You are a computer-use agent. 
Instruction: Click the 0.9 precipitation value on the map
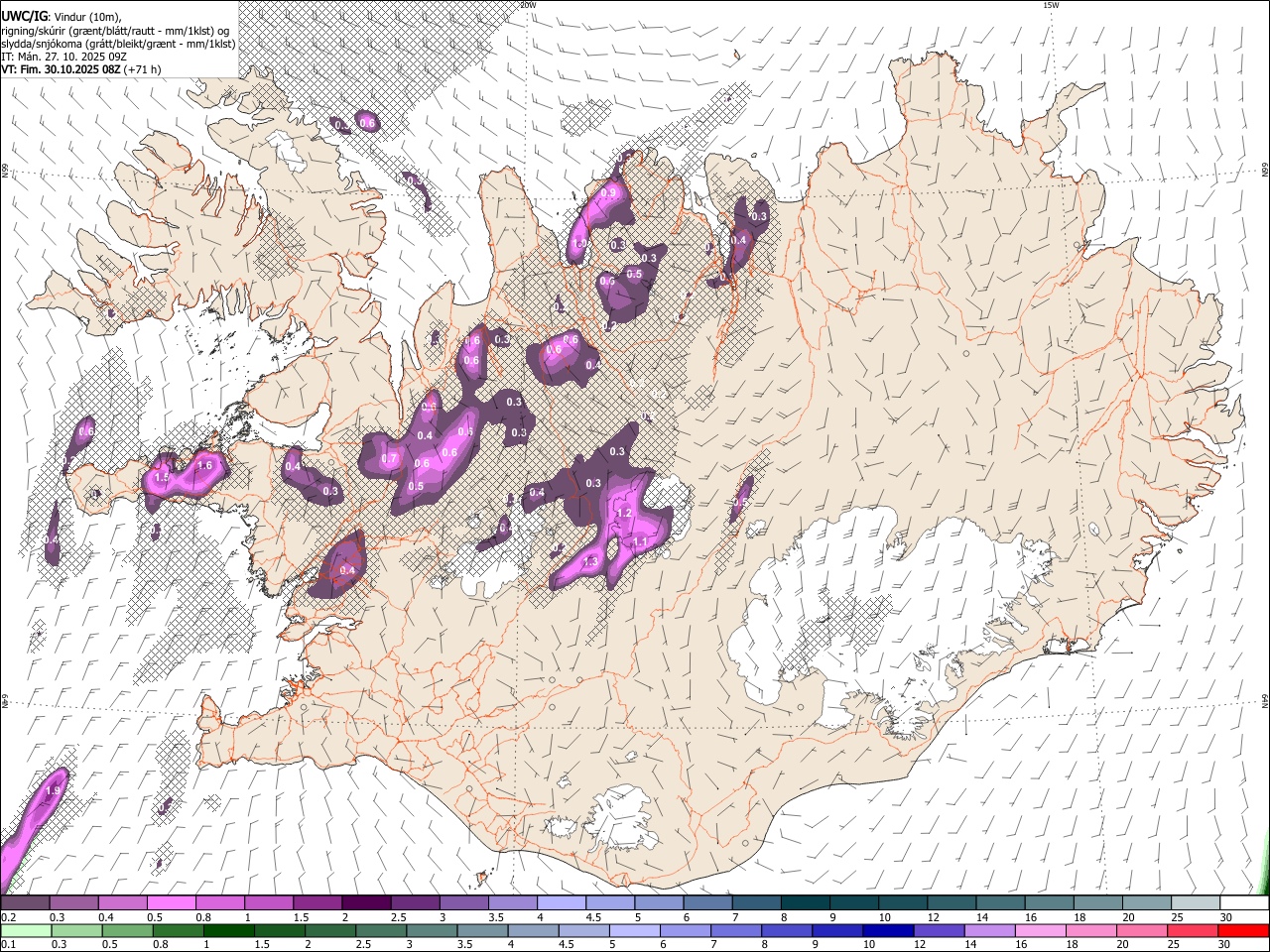(608, 192)
